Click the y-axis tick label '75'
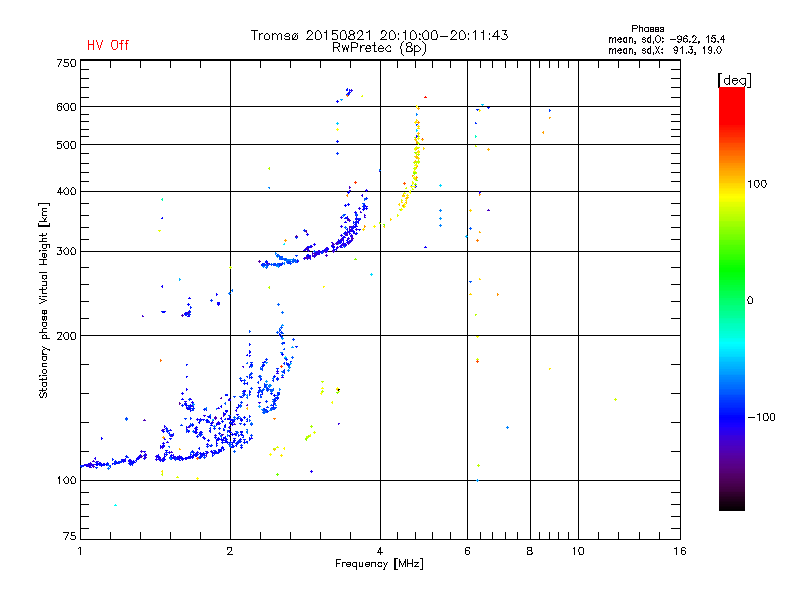800x600 pixels. (70, 536)
